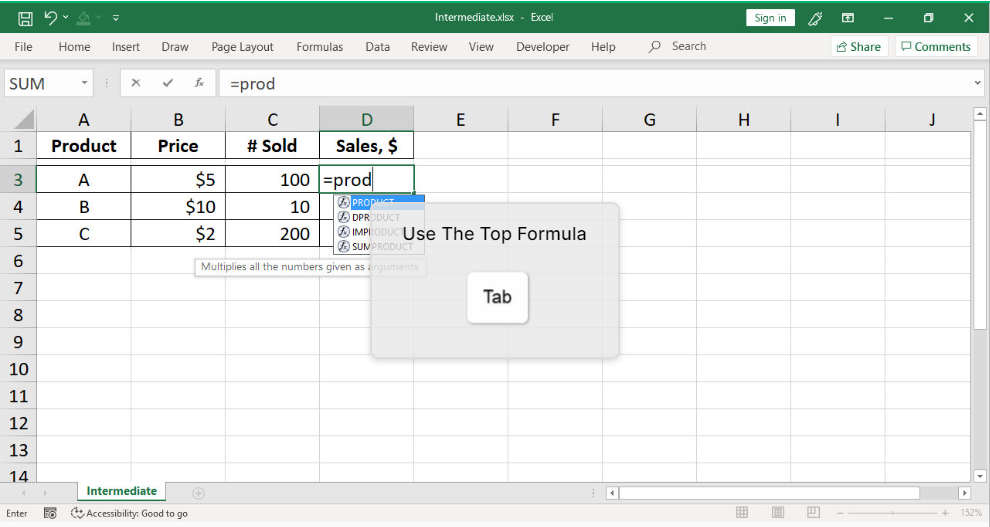Screen dimensions: 990x527
Task: Click the next sheet navigation arrow
Action: pos(45,493)
